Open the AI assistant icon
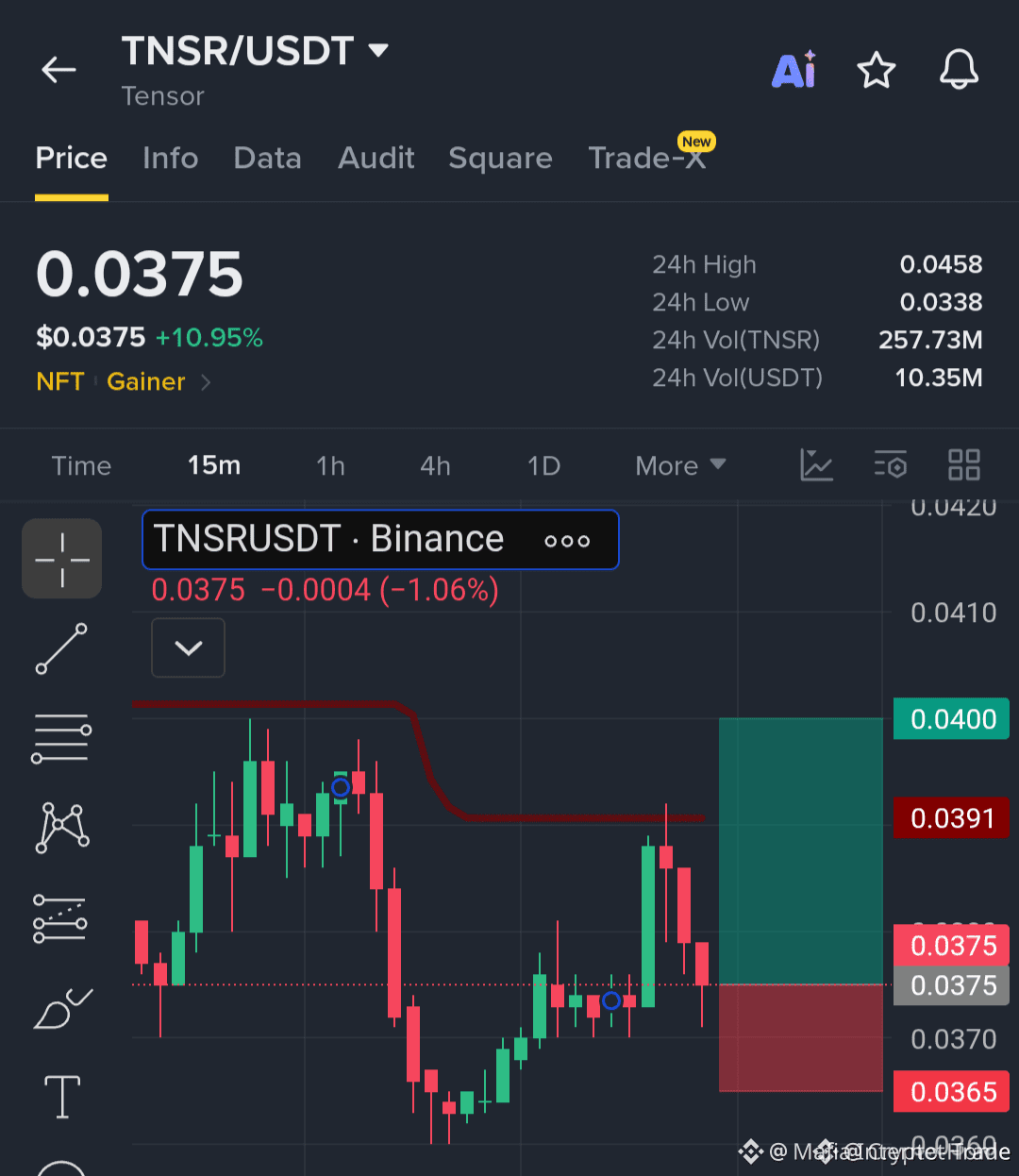The image size is (1019, 1176). [x=794, y=70]
